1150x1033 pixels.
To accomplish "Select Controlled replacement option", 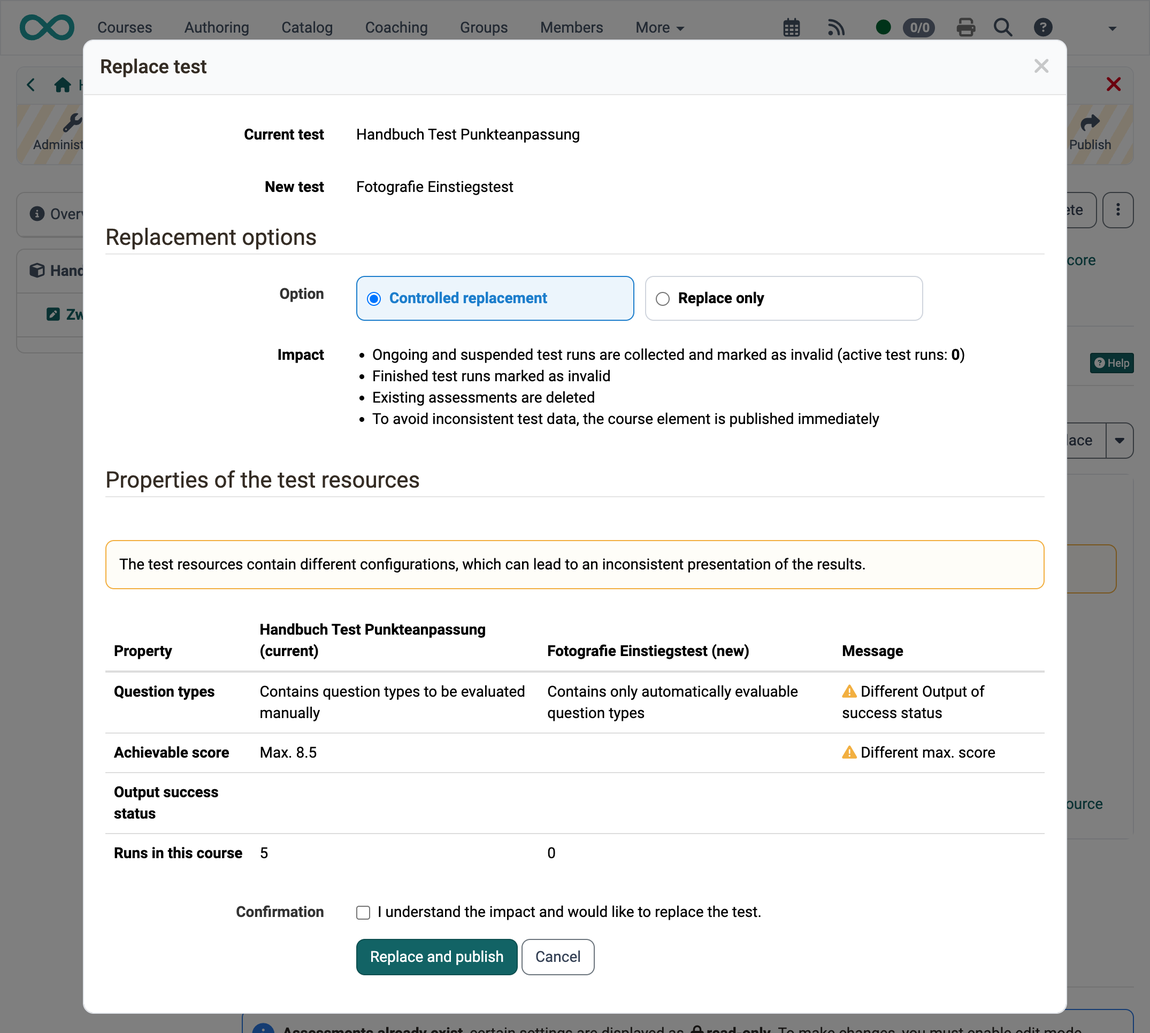I will 495,299.
